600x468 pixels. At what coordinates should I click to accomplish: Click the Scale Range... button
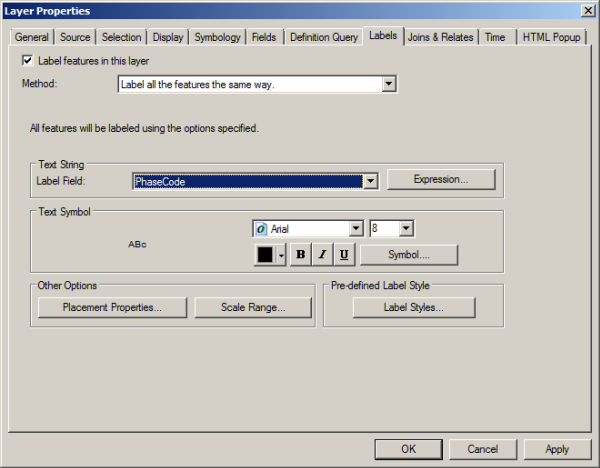[253, 308]
